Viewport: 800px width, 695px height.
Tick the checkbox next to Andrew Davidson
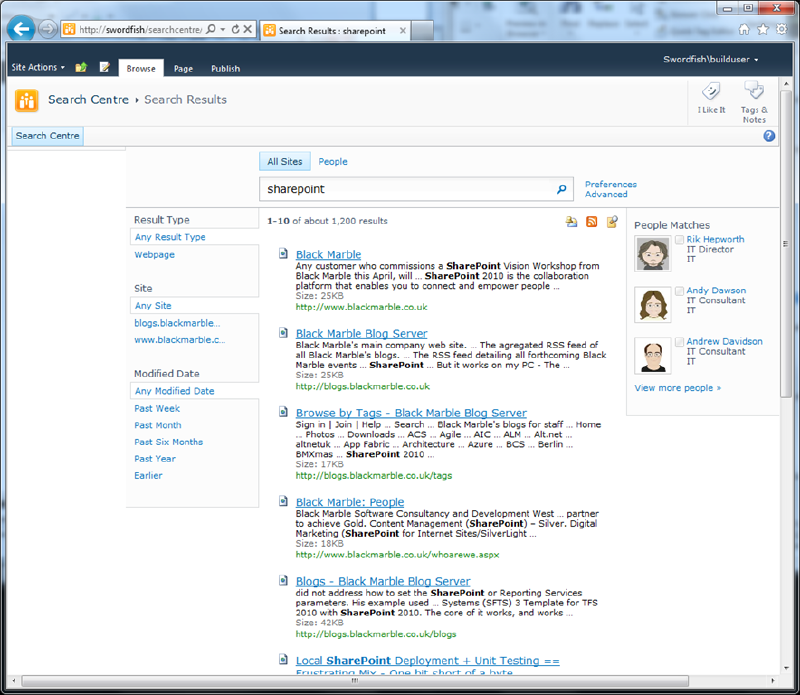click(679, 342)
